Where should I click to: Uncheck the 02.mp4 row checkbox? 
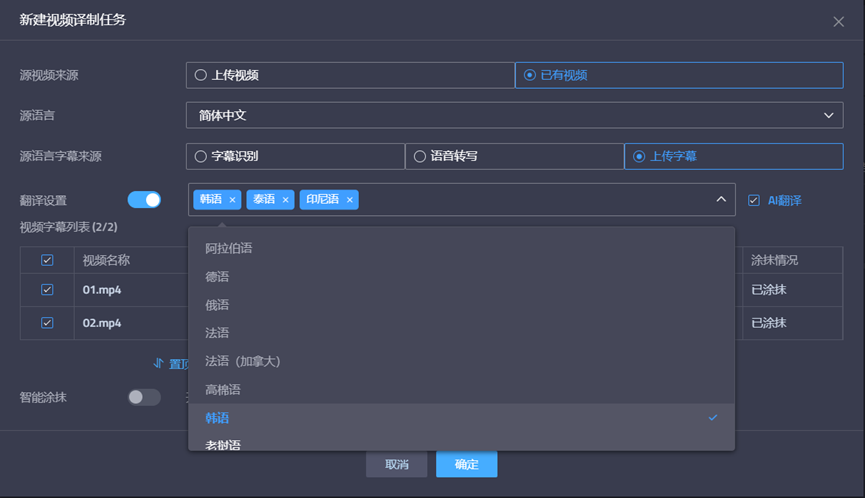tap(47, 323)
